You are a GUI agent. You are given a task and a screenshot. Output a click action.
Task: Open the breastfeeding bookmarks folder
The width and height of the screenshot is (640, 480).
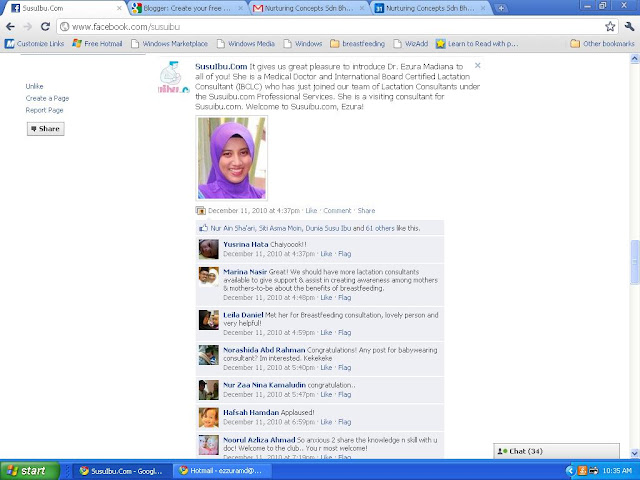[358, 44]
